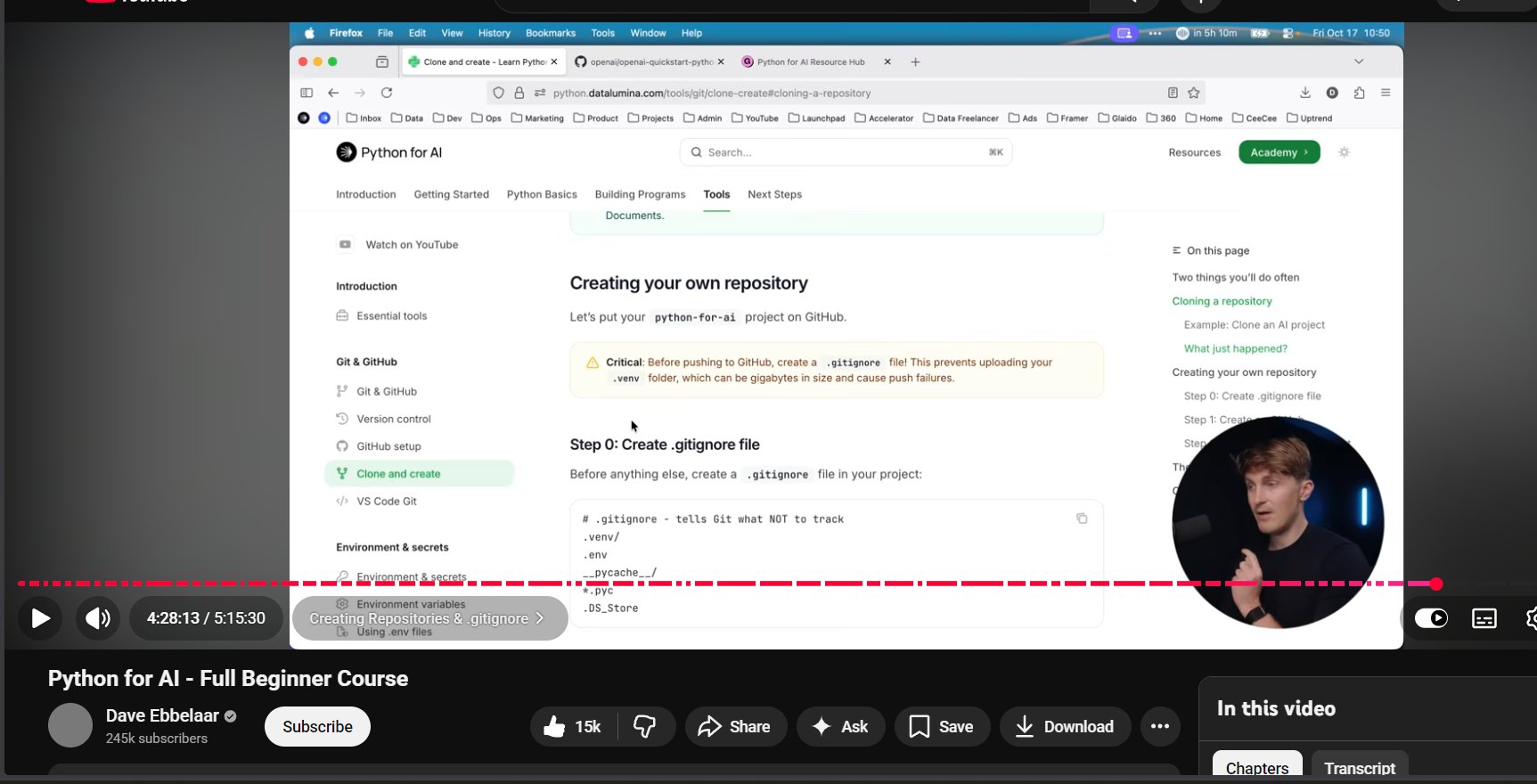Jump to What just happened? section

(x=1235, y=348)
